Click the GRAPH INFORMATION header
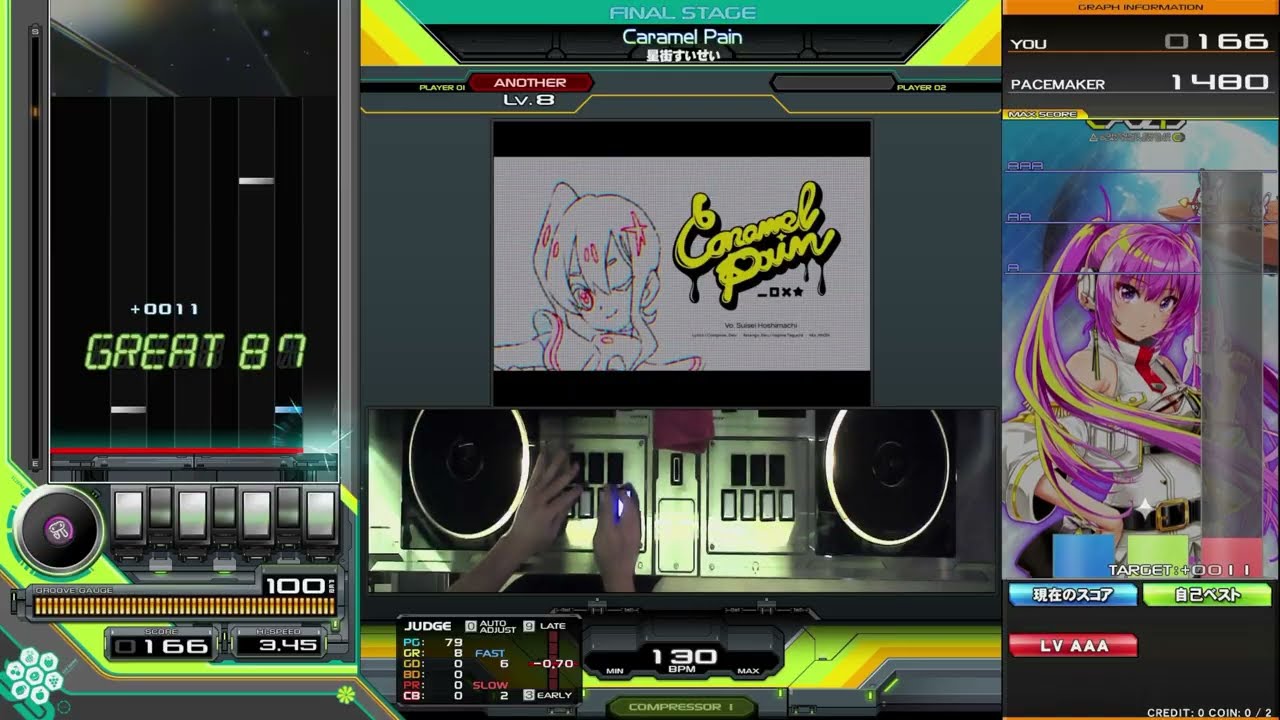 1141,7
